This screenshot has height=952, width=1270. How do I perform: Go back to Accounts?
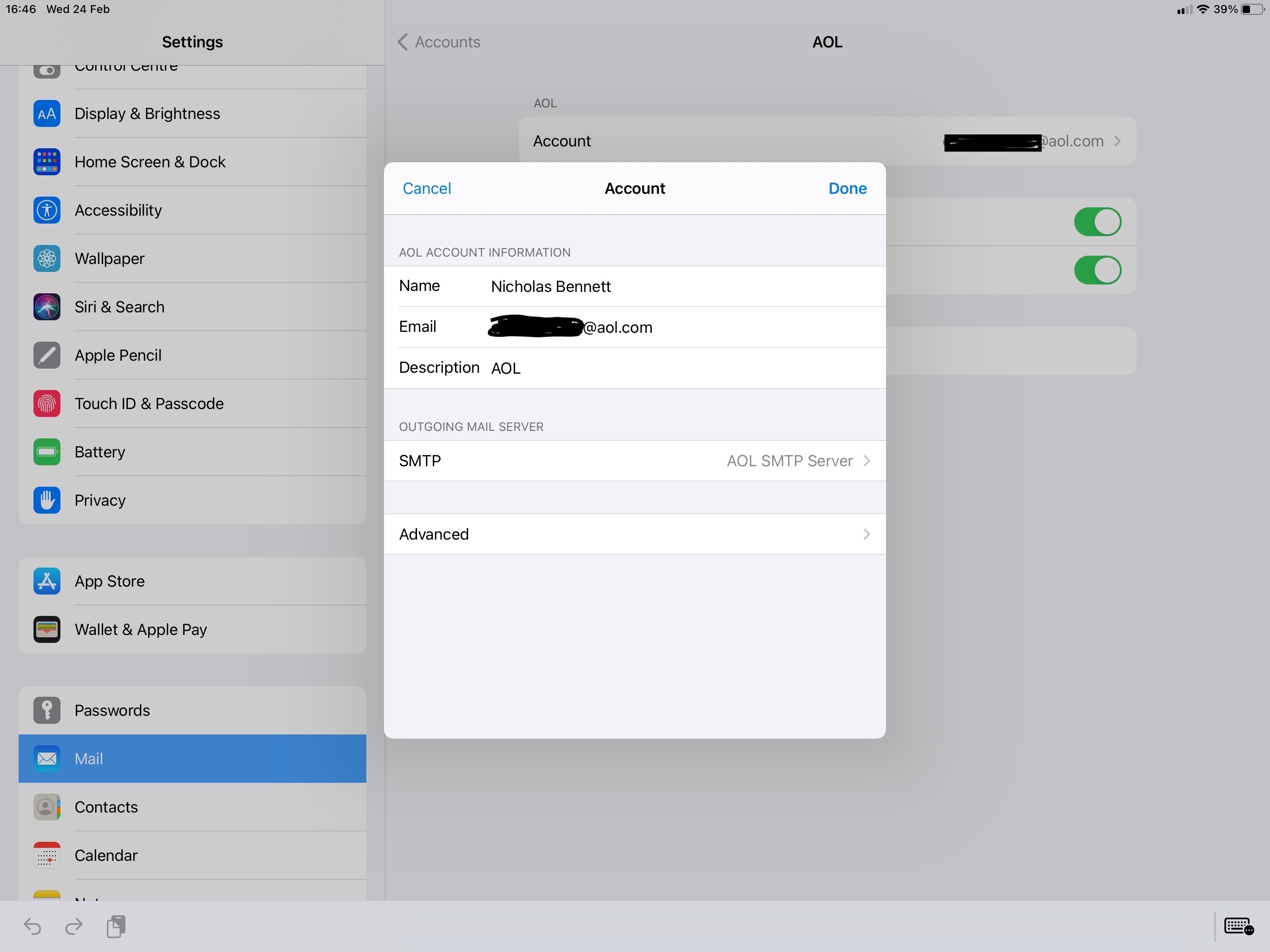point(439,42)
